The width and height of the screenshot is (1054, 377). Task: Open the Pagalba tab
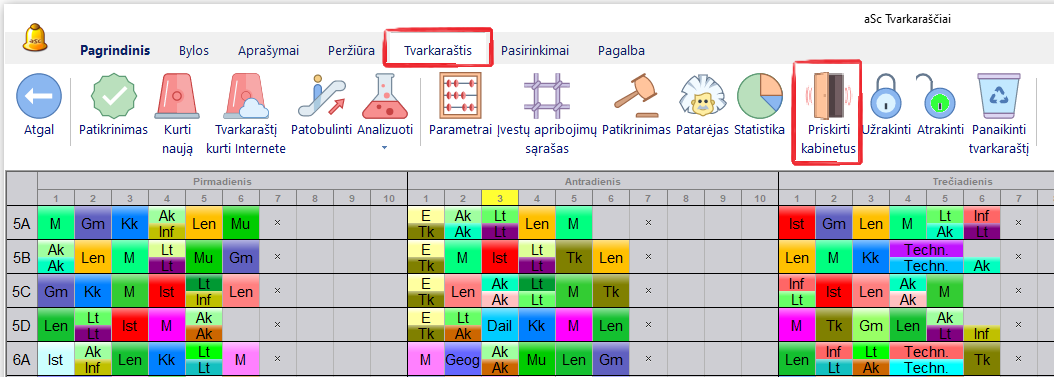coord(621,50)
